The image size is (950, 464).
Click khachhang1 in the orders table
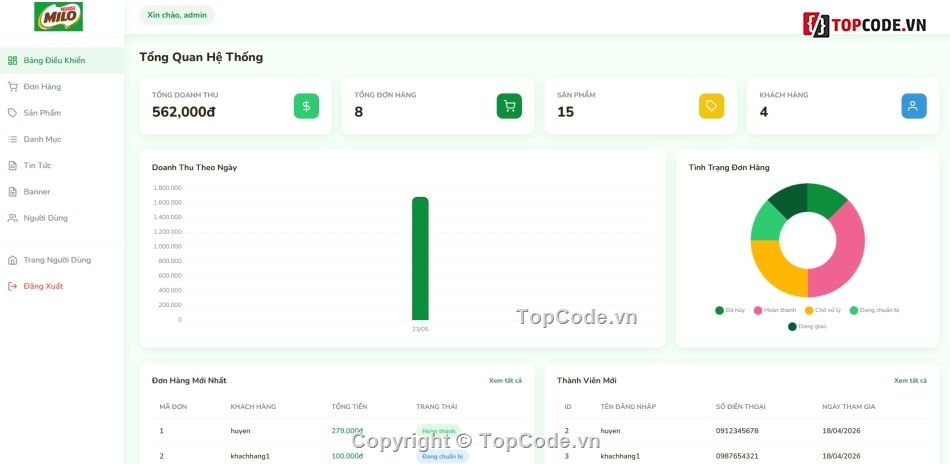[x=250, y=456]
